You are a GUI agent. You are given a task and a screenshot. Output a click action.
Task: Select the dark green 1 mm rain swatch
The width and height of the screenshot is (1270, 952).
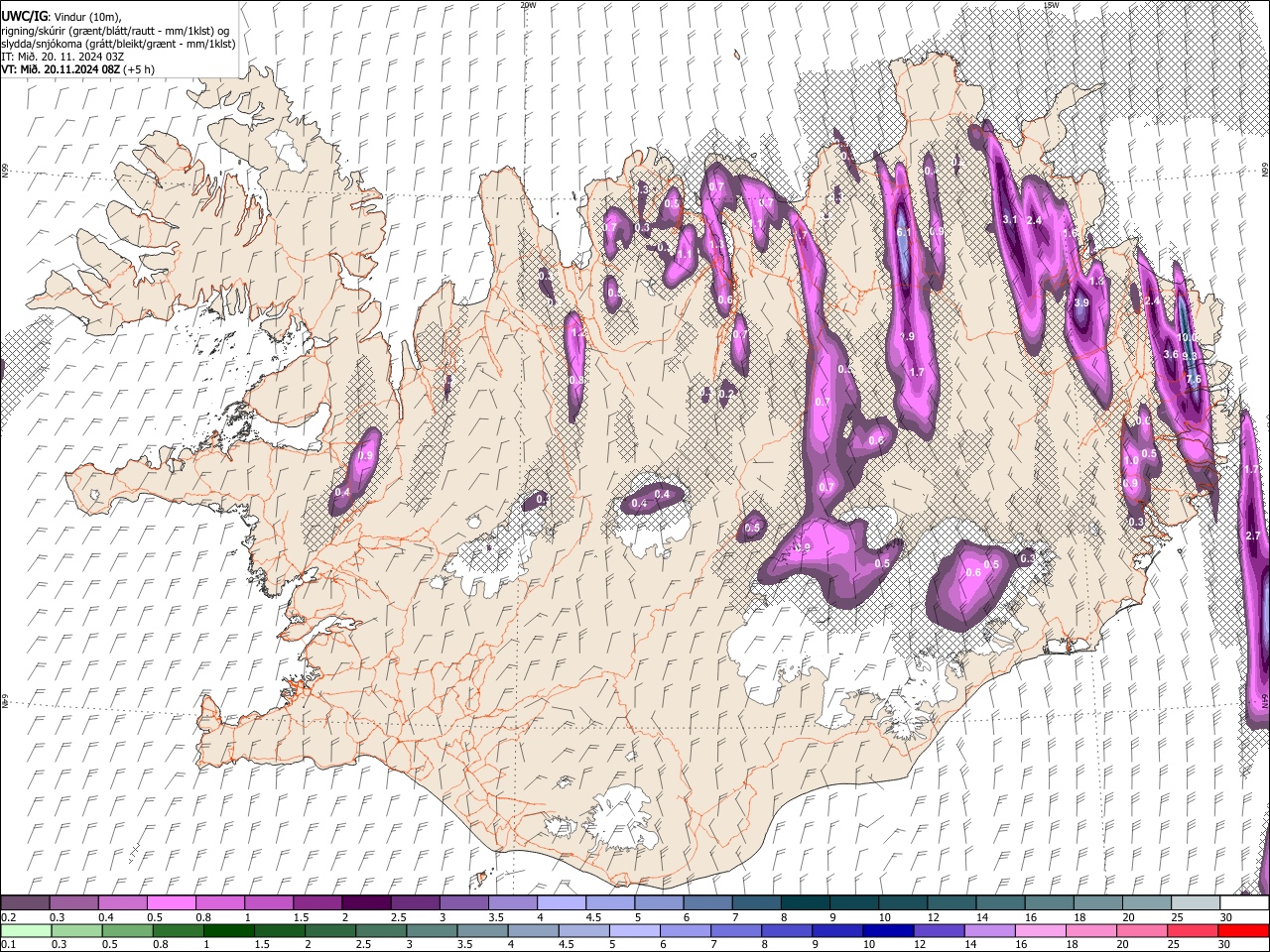click(x=228, y=931)
